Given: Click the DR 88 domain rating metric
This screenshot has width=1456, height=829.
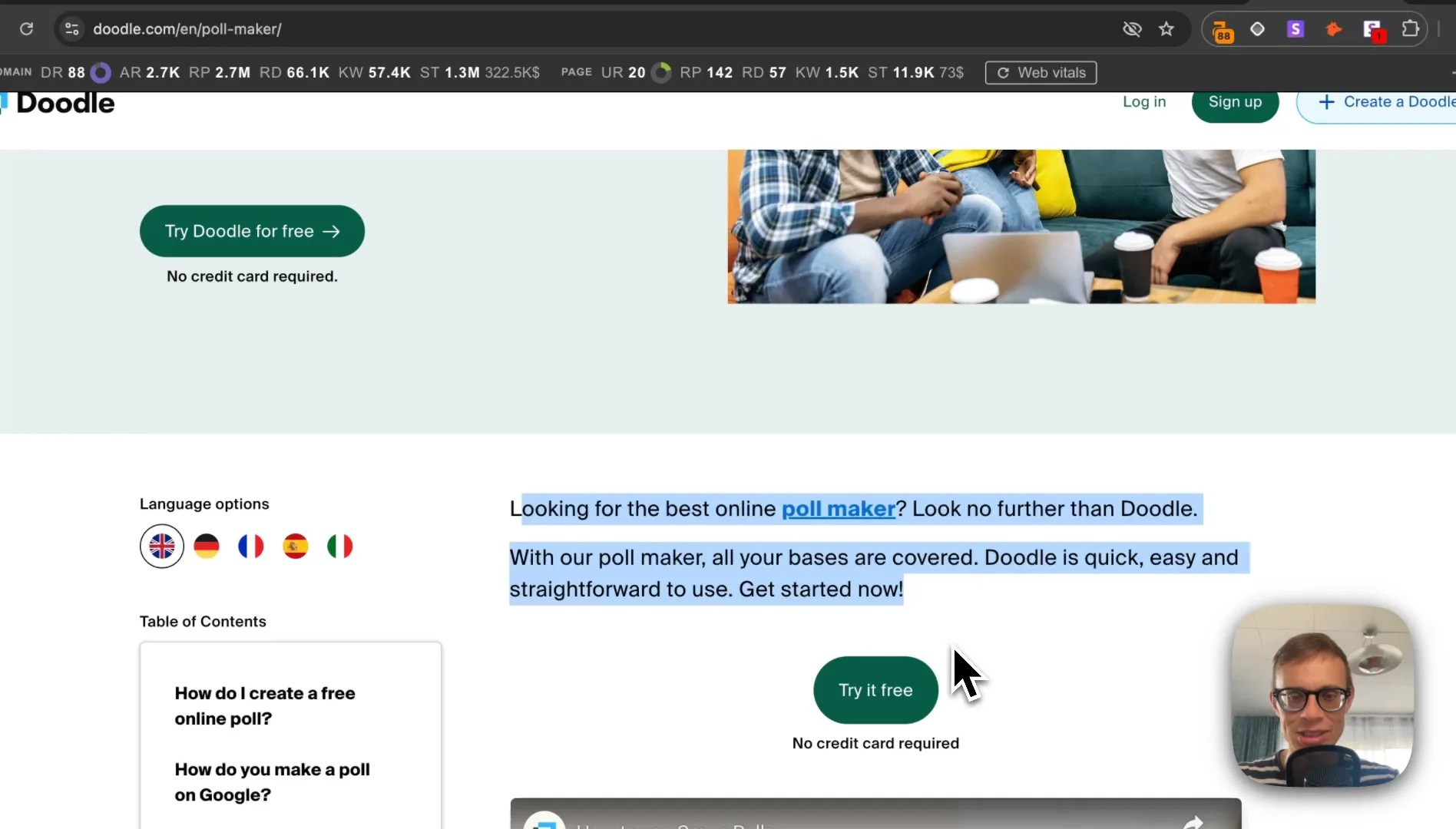Looking at the screenshot, I should tap(75, 73).
